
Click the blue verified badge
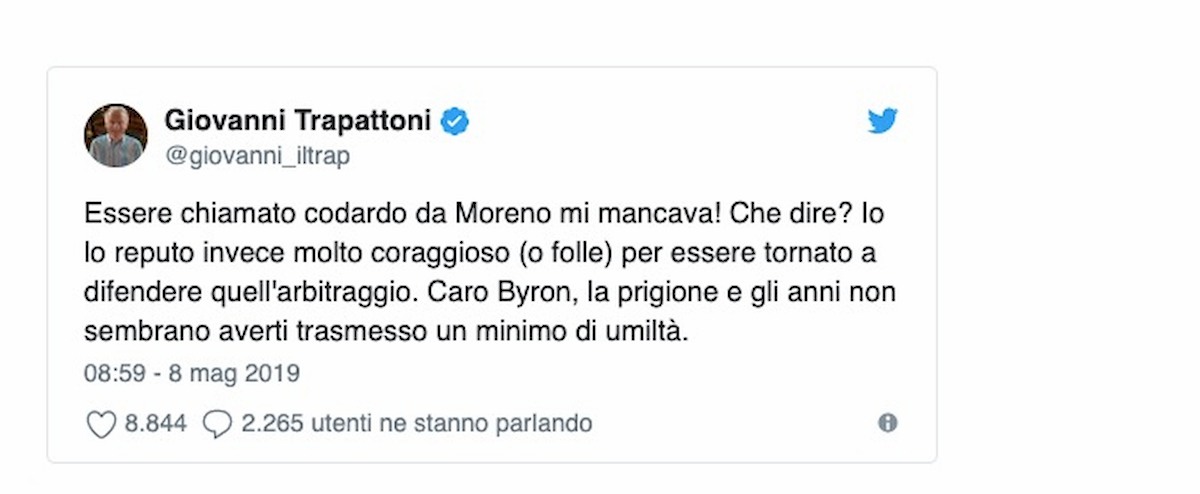coord(456,121)
